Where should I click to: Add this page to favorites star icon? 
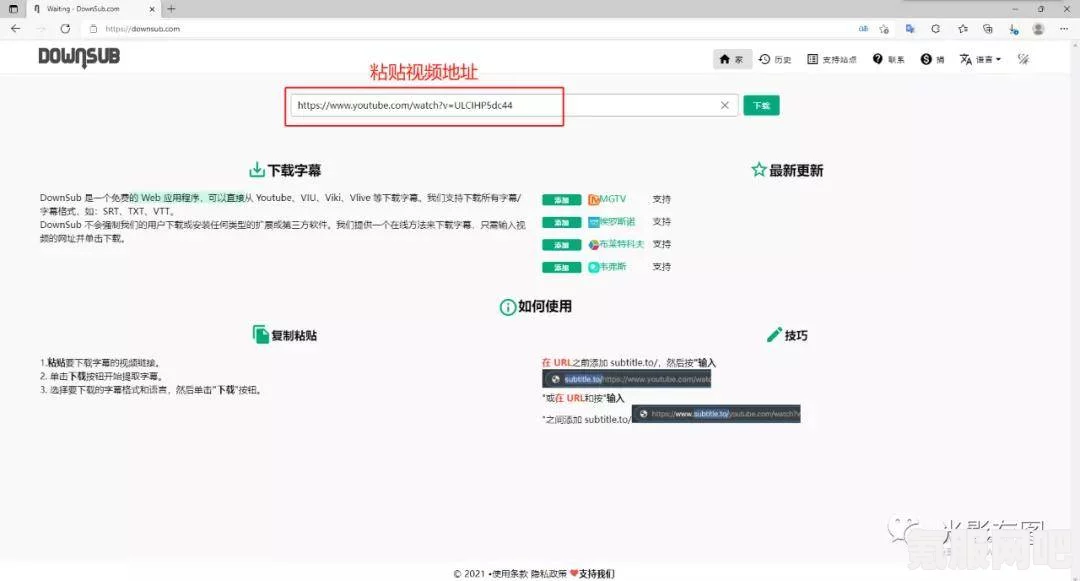coord(884,29)
